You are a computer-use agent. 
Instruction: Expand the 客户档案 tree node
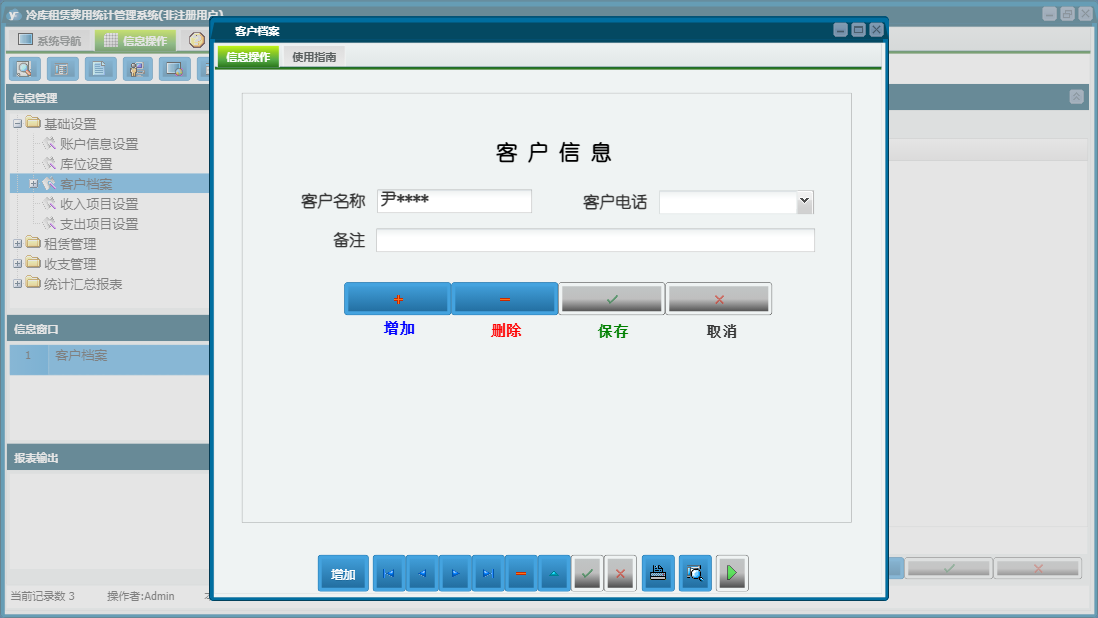click(33, 184)
